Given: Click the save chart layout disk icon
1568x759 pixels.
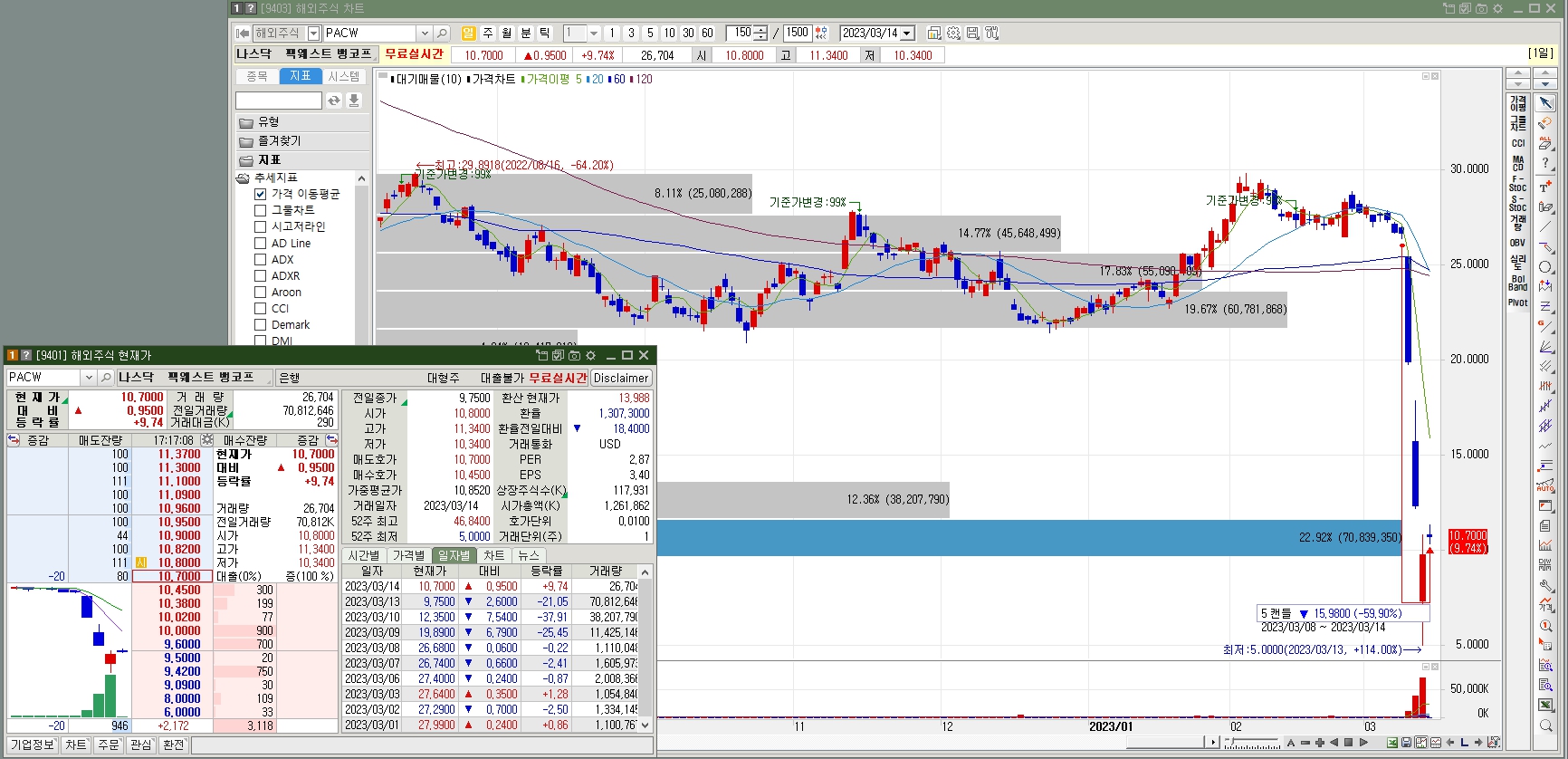Looking at the screenshot, I should point(972,33).
